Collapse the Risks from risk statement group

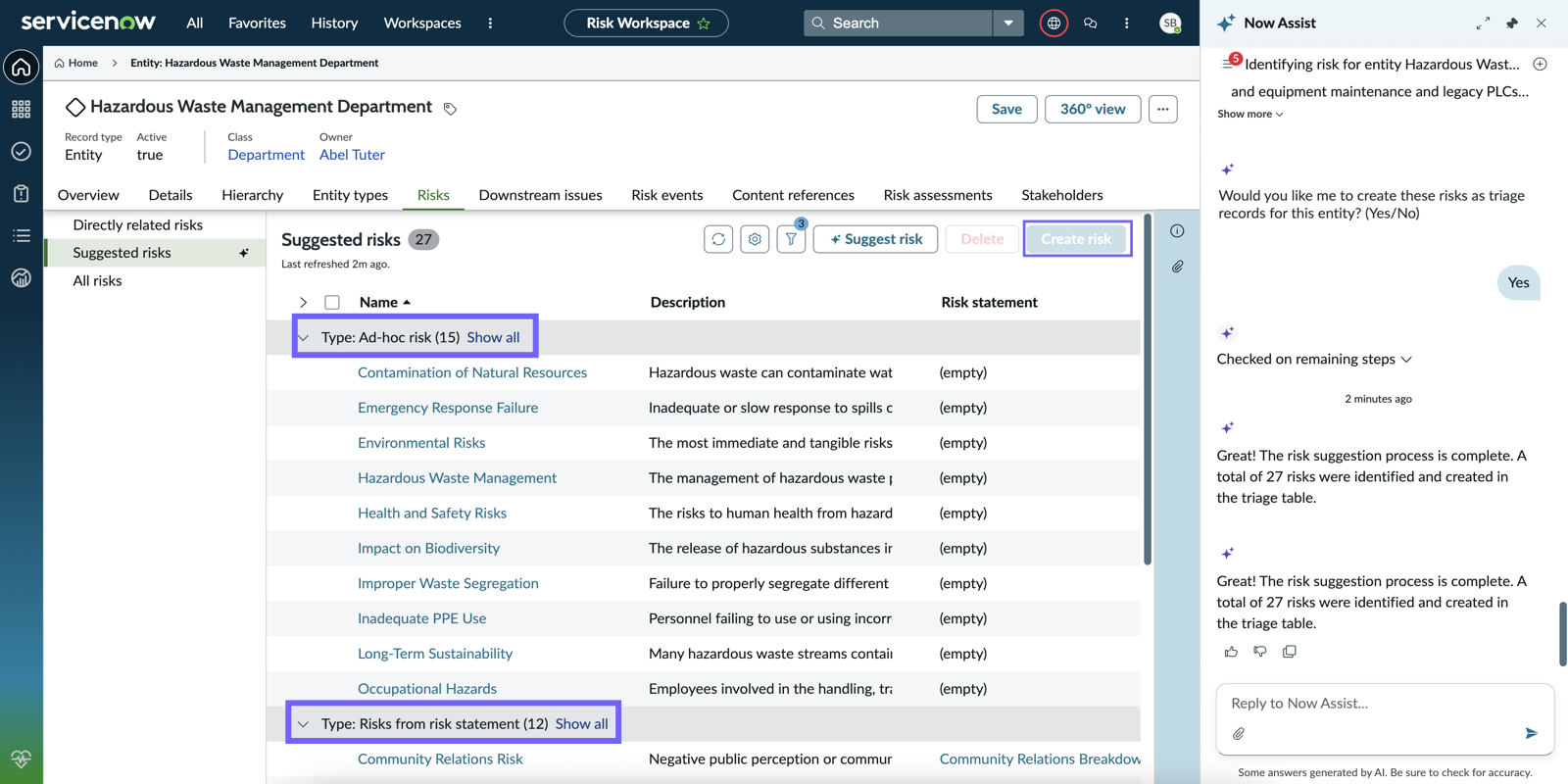pyautogui.click(x=304, y=724)
